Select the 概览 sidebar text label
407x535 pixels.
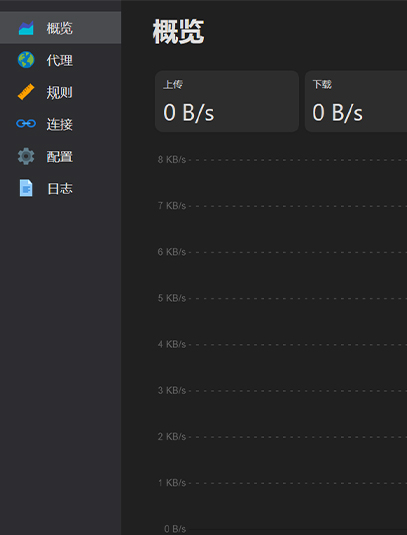click(x=60, y=28)
